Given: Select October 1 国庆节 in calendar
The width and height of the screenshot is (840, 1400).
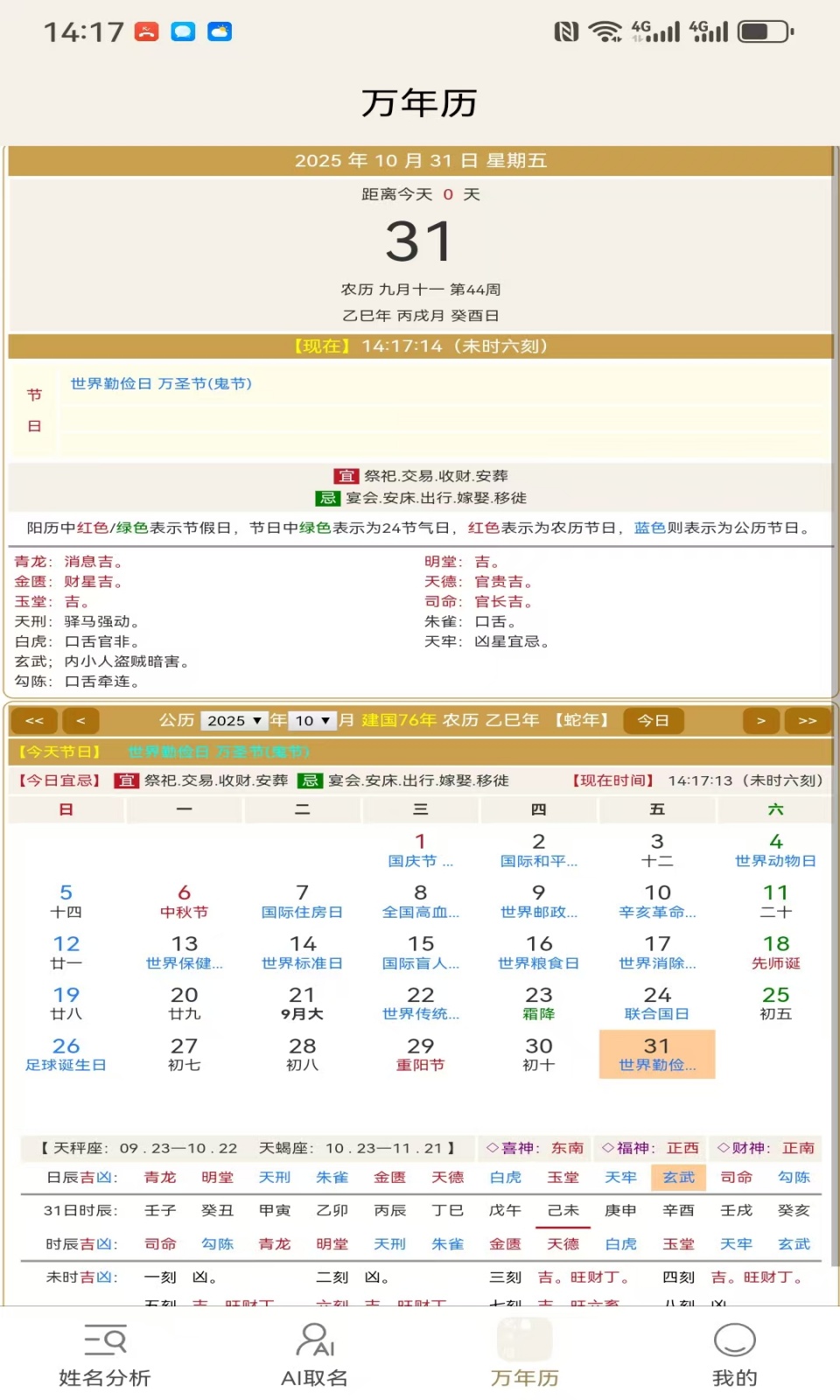Looking at the screenshot, I should click(x=420, y=850).
